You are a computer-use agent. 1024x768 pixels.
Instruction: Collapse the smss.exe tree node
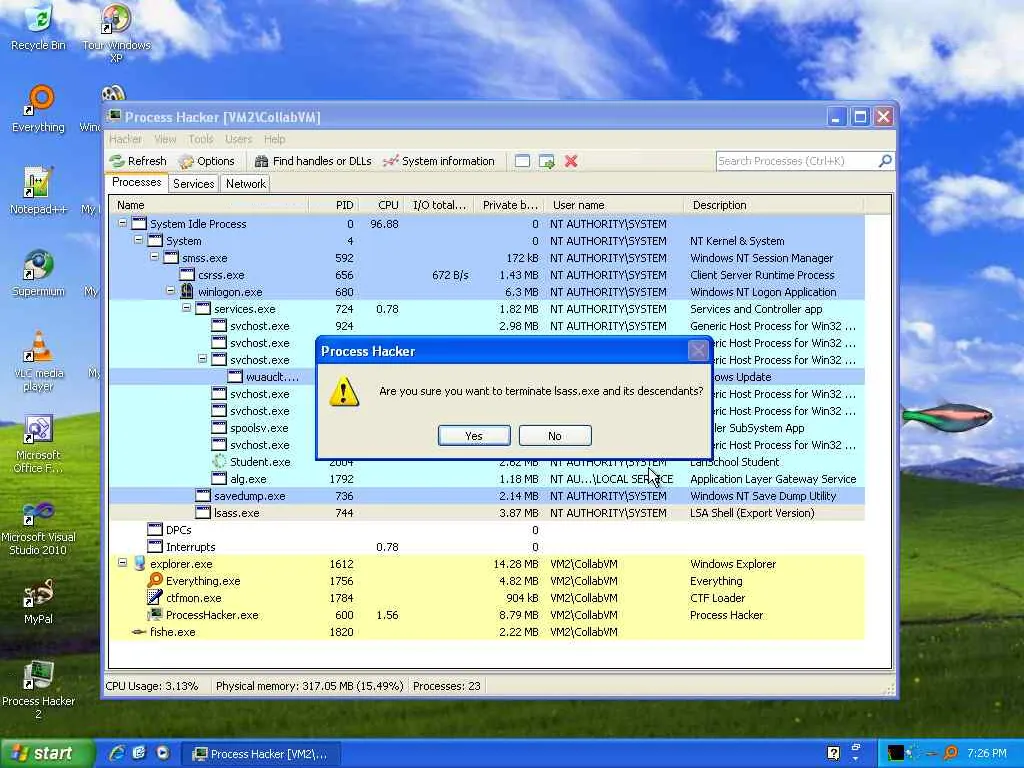[155, 257]
